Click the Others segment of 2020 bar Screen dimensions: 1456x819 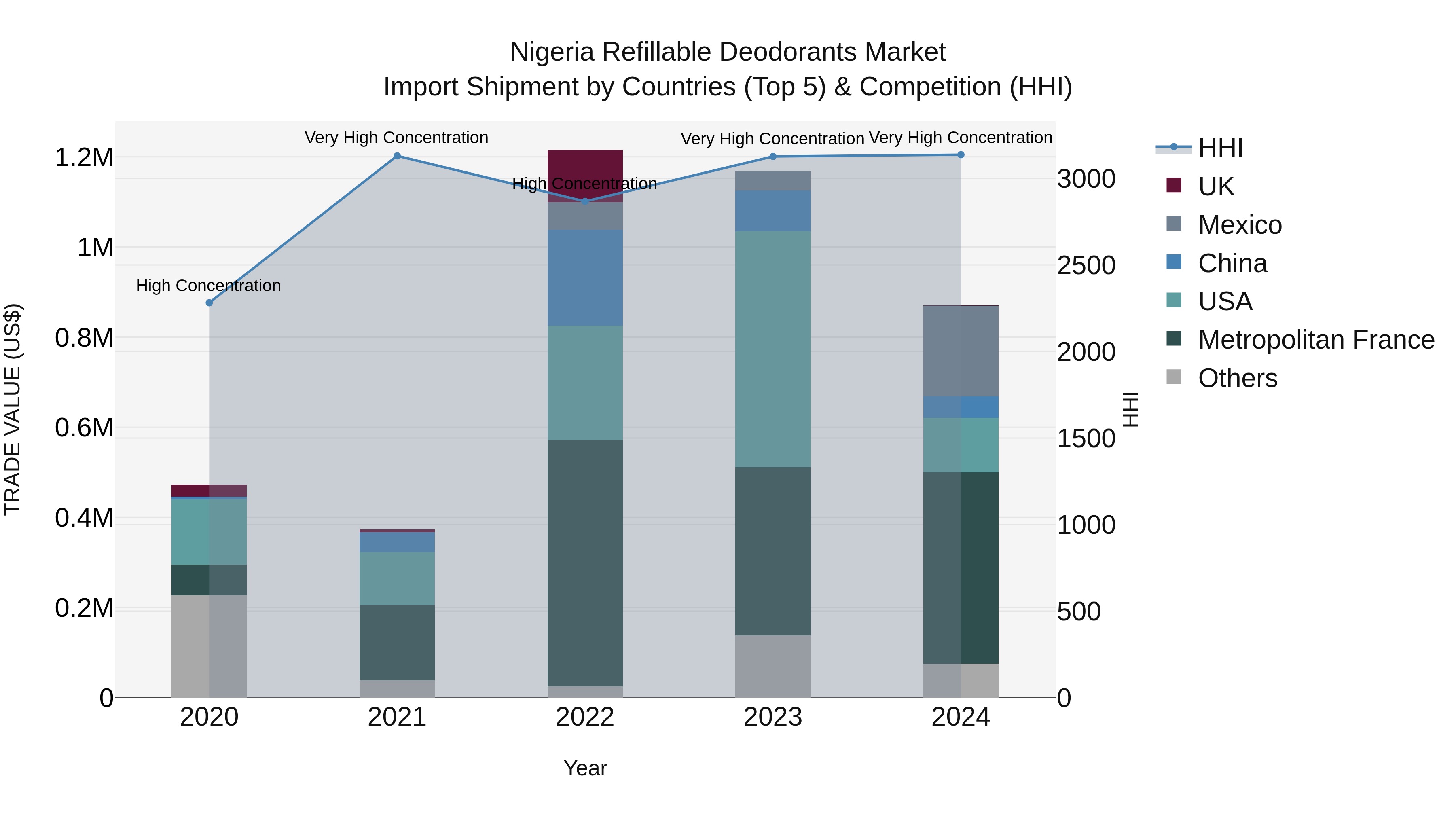209,647
